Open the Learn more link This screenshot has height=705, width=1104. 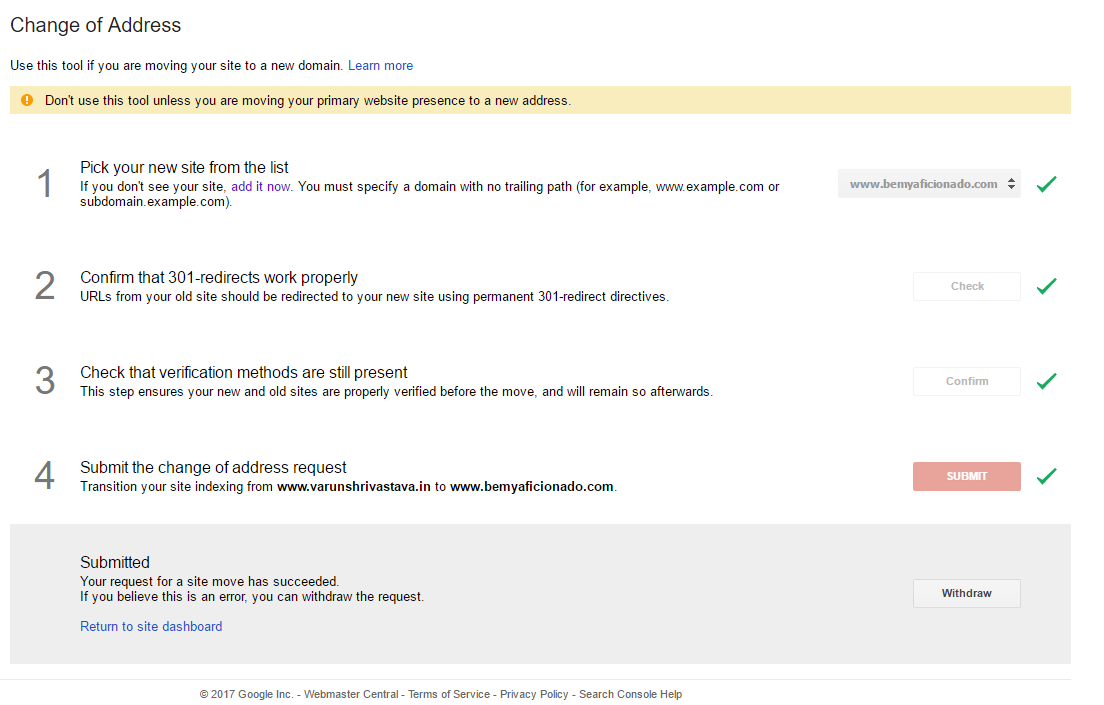380,66
